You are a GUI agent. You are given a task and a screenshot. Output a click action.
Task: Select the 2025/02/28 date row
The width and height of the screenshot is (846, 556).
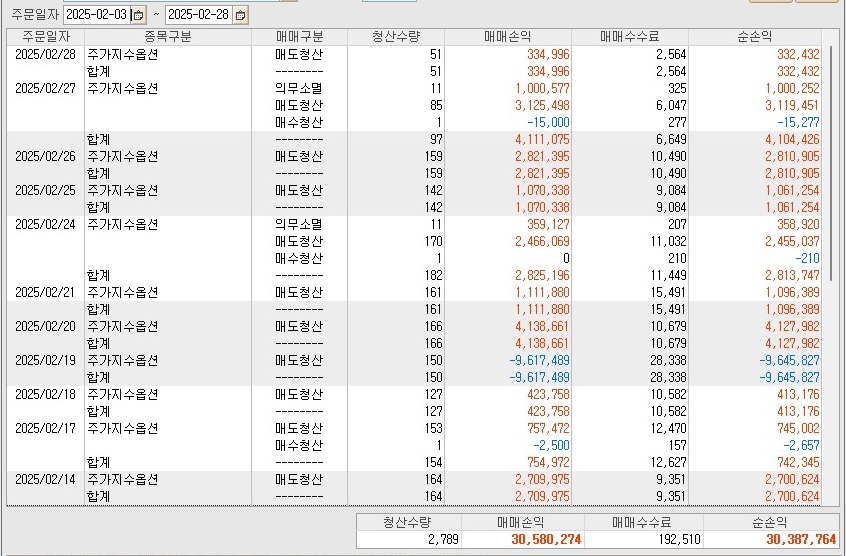tap(414, 54)
